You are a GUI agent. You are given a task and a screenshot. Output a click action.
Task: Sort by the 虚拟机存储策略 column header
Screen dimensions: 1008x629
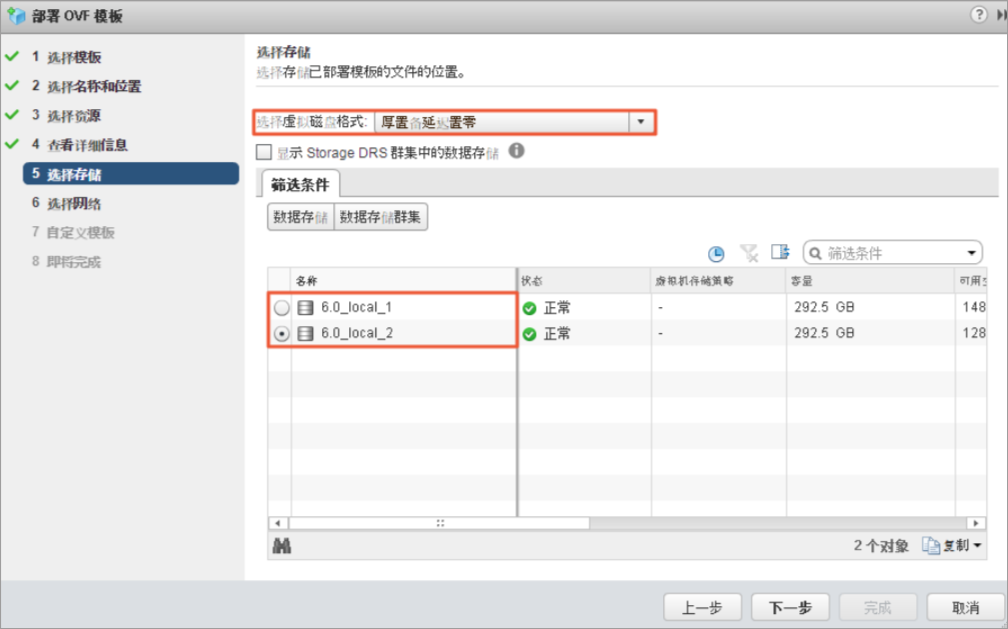pyautogui.click(x=718, y=280)
